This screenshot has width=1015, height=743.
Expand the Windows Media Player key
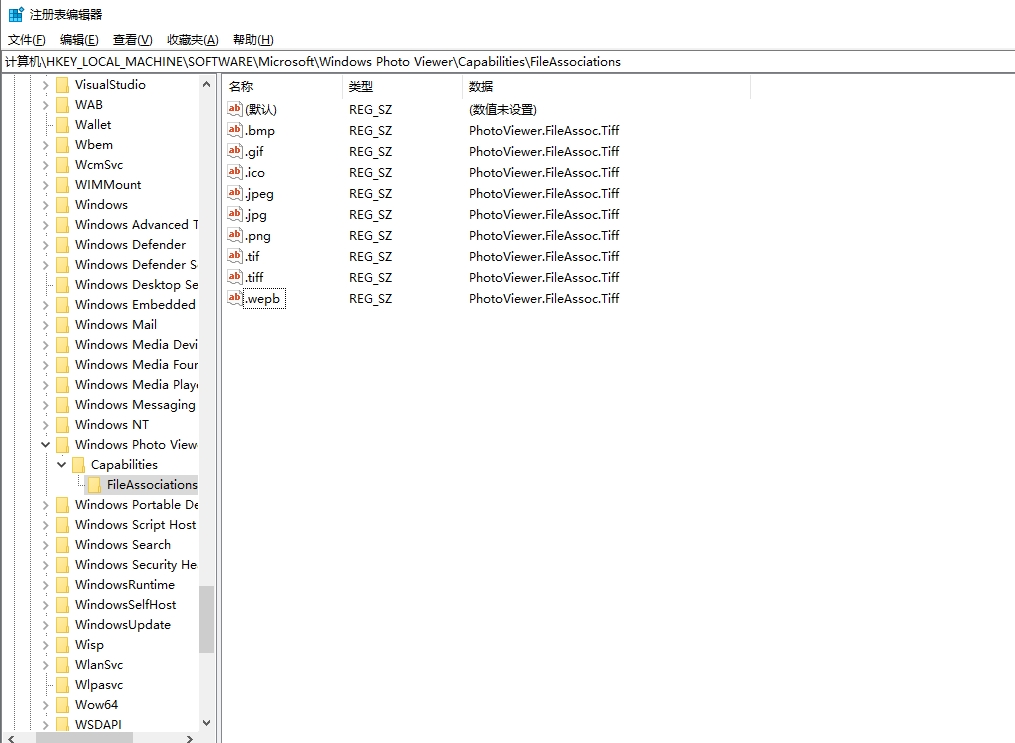[45, 384]
